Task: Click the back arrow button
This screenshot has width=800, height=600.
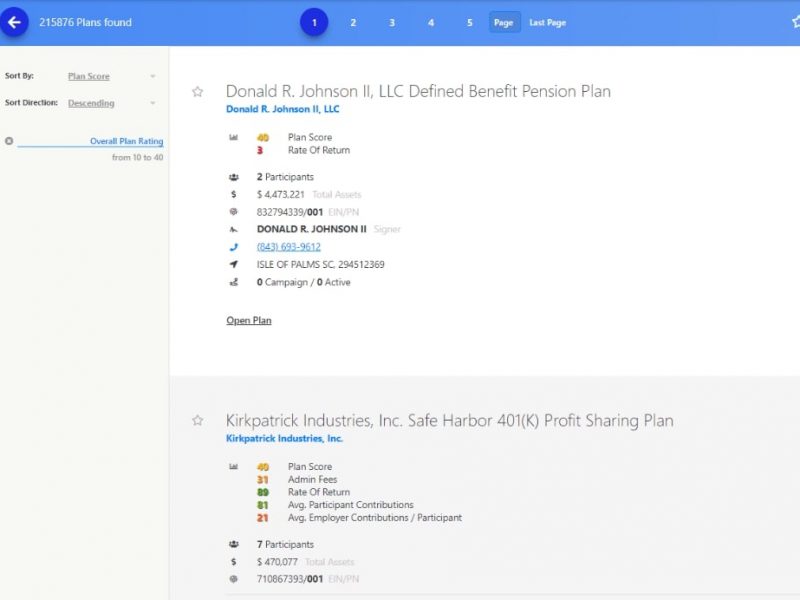Action: pos(14,22)
